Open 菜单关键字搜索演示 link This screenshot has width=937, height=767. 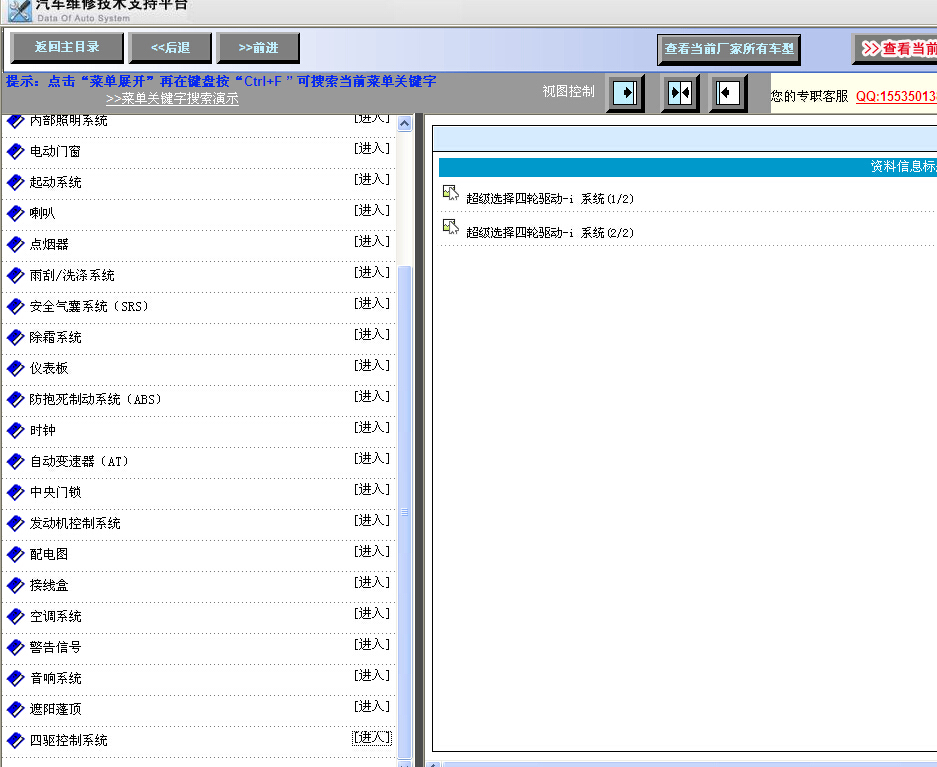coord(172,99)
